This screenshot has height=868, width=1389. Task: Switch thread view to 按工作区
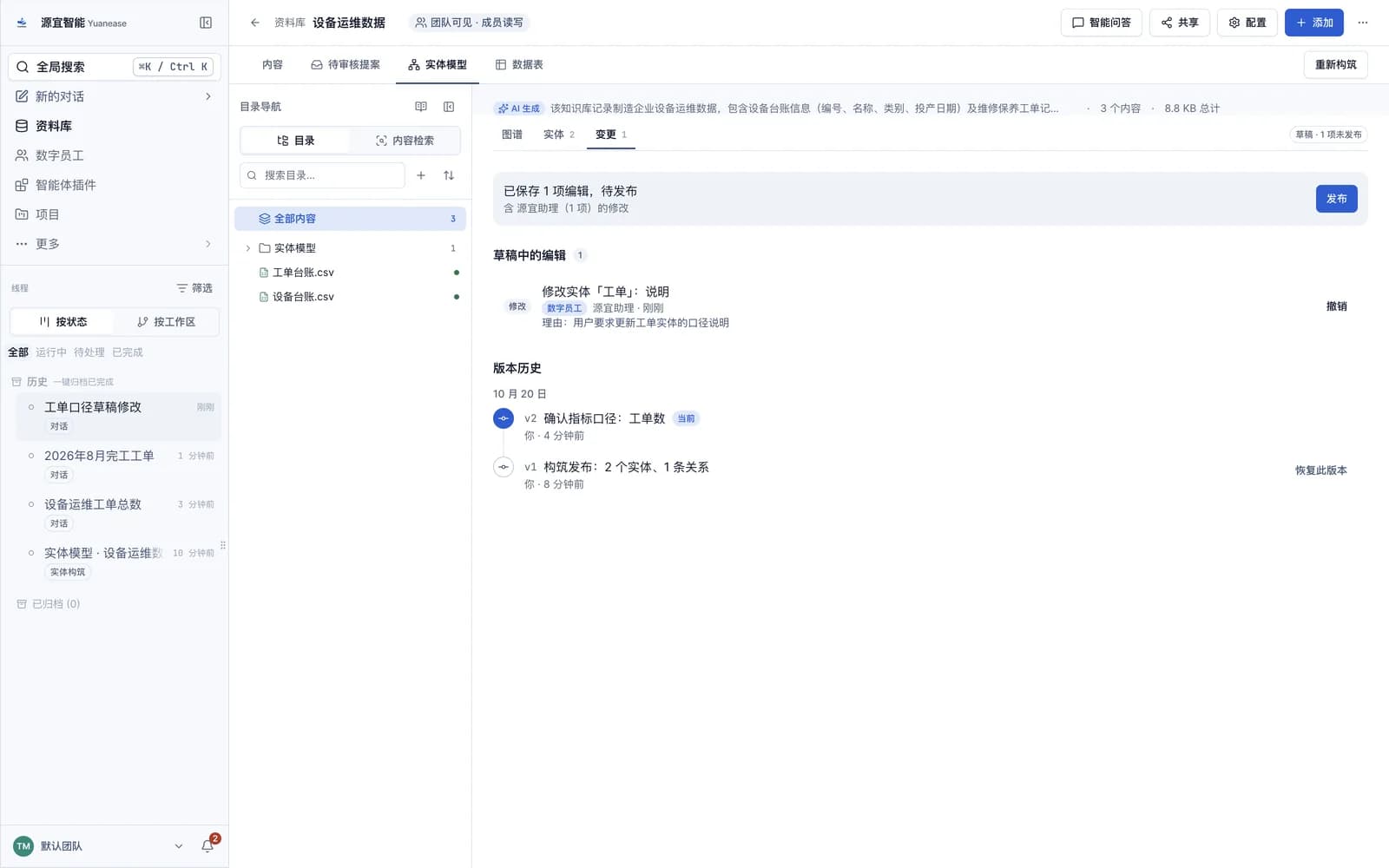(x=166, y=322)
